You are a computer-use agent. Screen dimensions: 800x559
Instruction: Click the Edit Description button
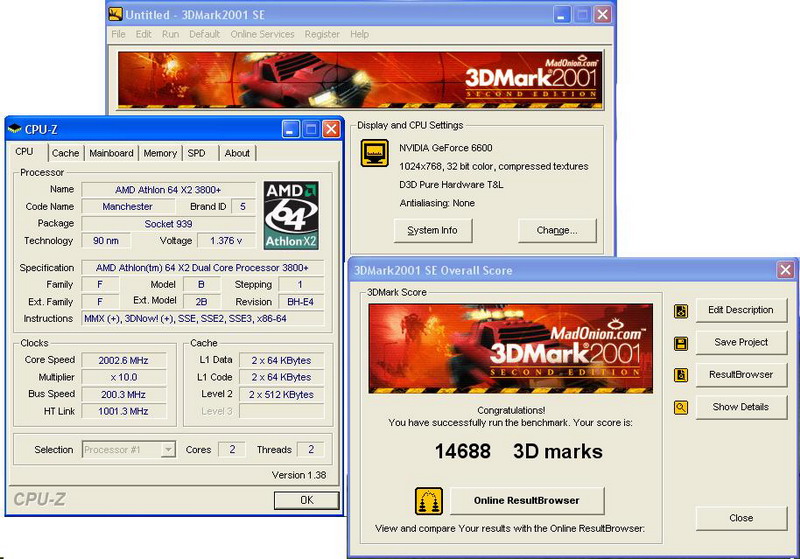pyautogui.click(x=741, y=310)
